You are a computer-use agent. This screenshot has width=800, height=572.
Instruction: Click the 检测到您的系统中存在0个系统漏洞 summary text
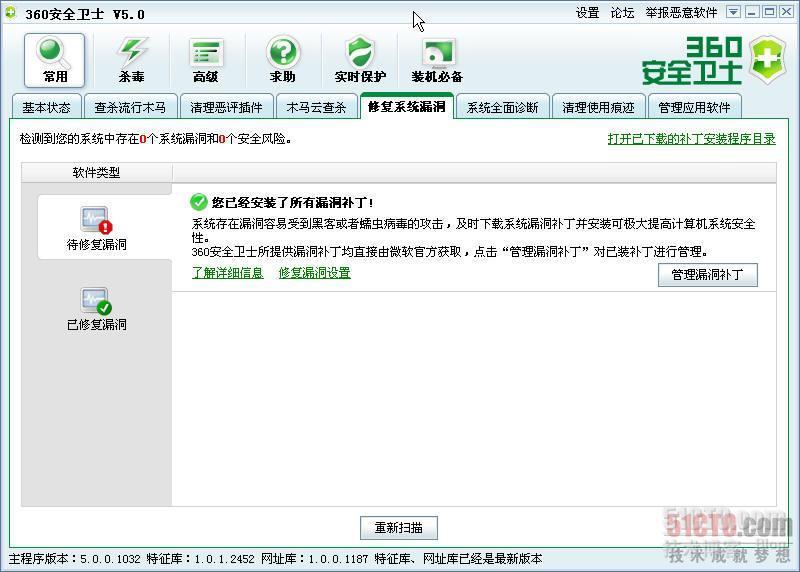(x=156, y=139)
